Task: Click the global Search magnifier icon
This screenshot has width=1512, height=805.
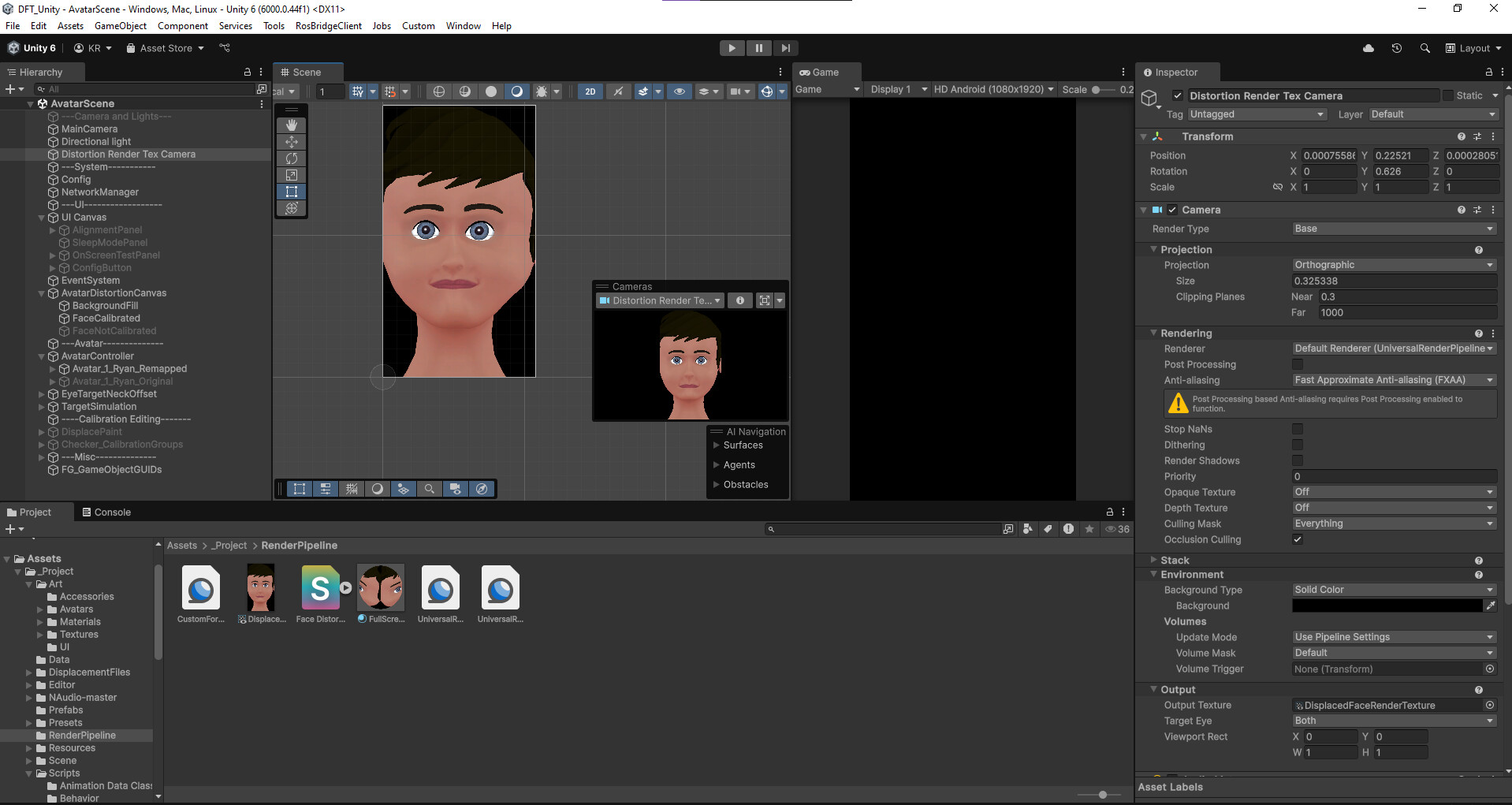Action: click(x=1424, y=48)
